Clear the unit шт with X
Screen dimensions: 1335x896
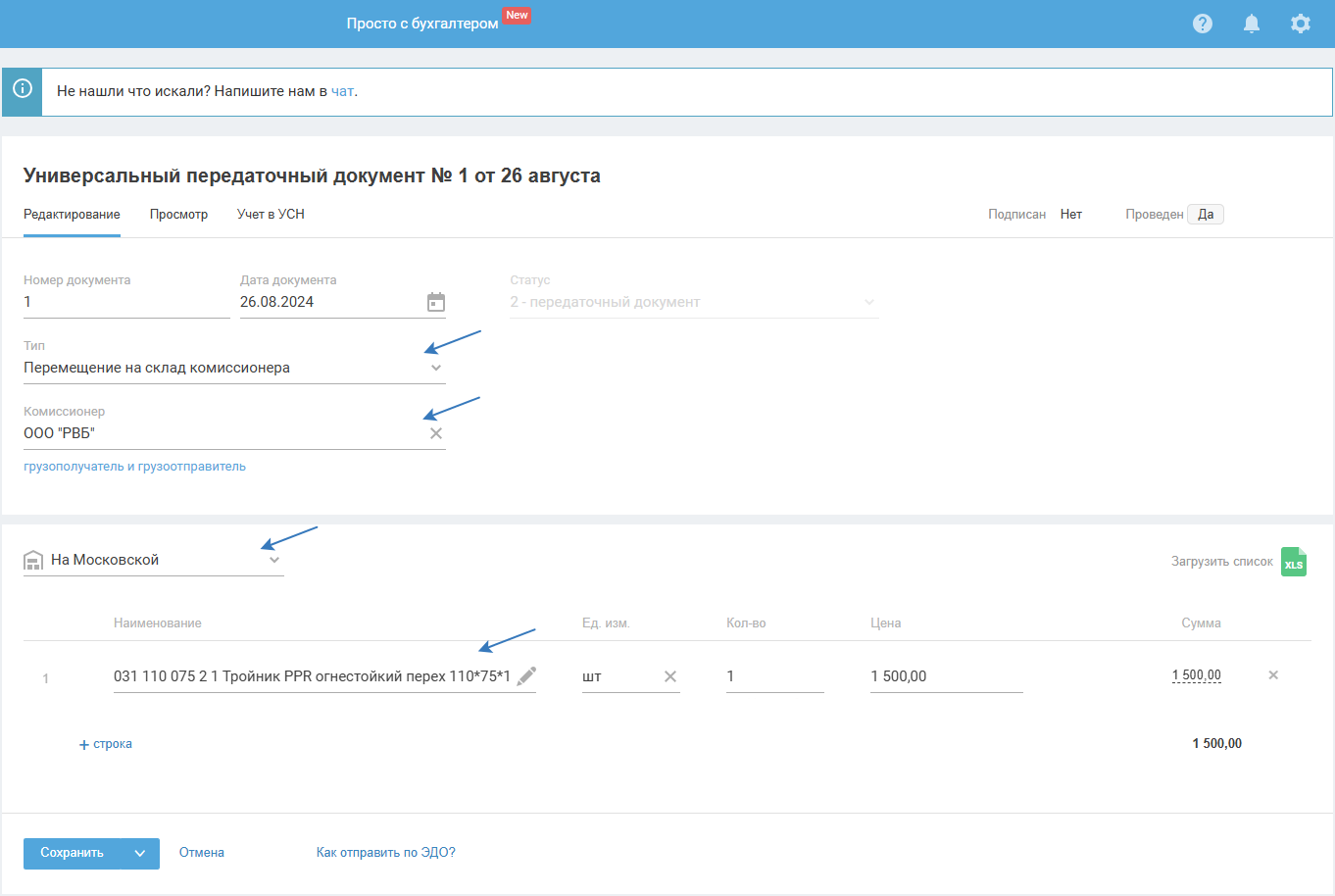pos(670,676)
